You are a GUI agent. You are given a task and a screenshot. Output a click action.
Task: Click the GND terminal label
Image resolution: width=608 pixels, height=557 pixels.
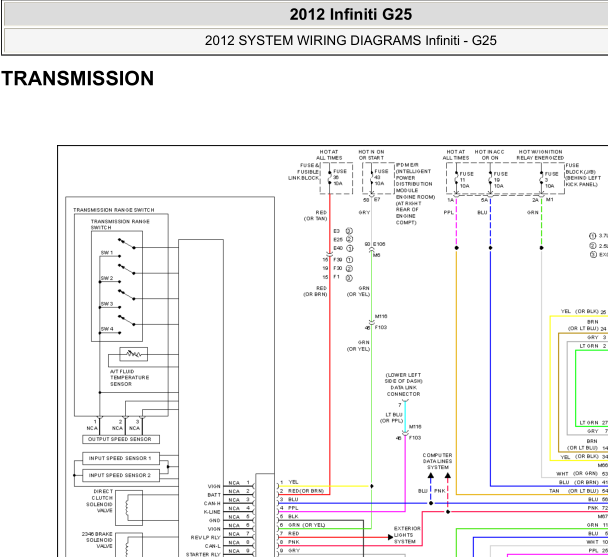tap(215, 521)
